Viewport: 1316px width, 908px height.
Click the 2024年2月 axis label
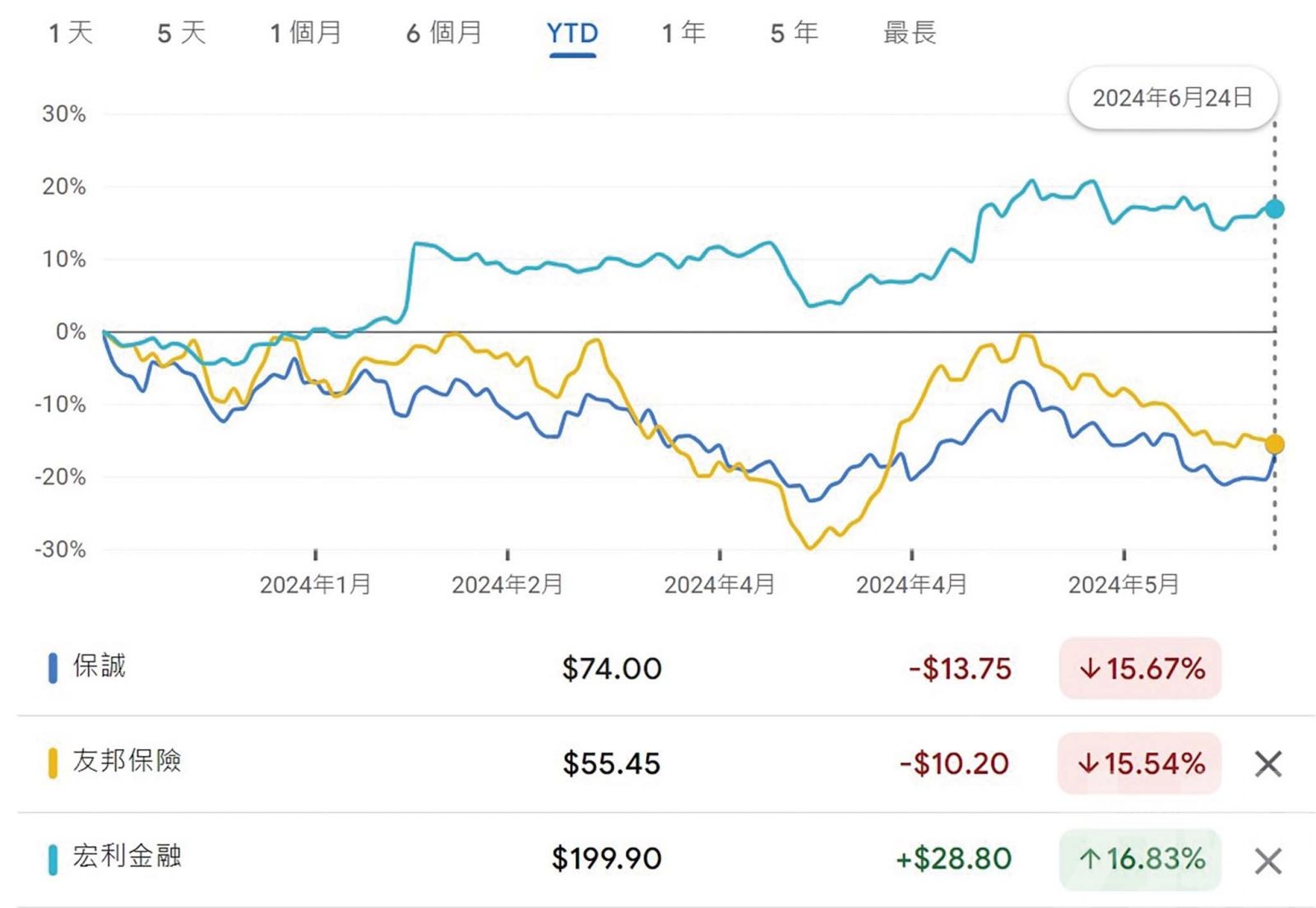pos(507,585)
